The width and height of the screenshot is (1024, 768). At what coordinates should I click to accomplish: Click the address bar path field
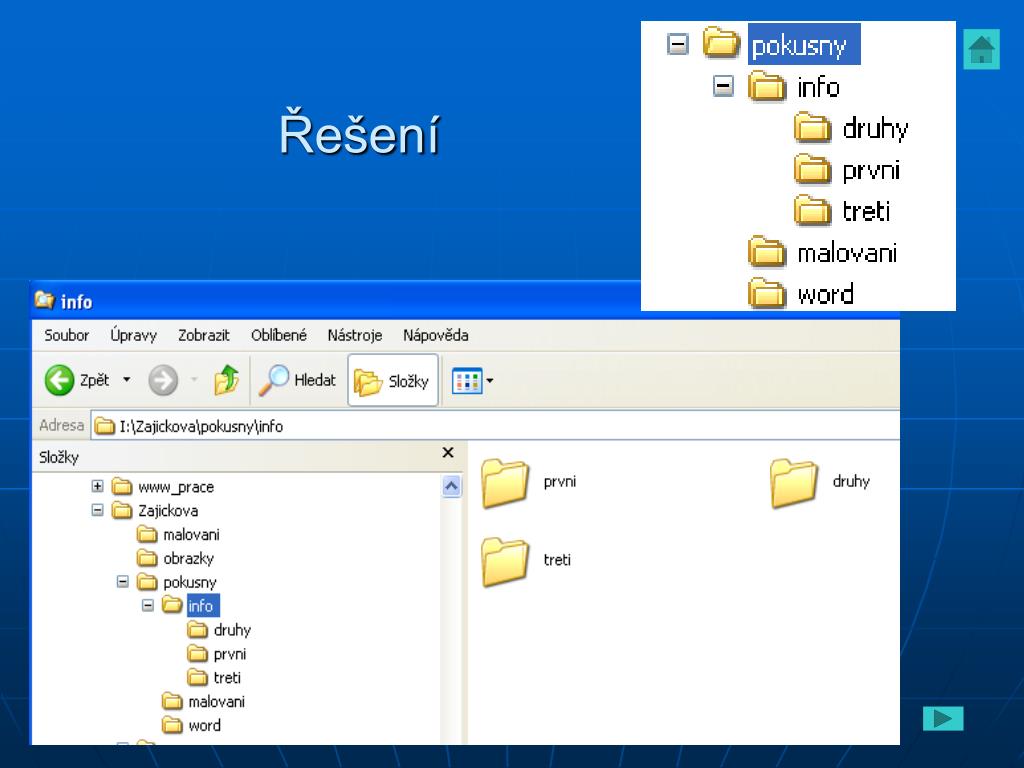[500, 426]
